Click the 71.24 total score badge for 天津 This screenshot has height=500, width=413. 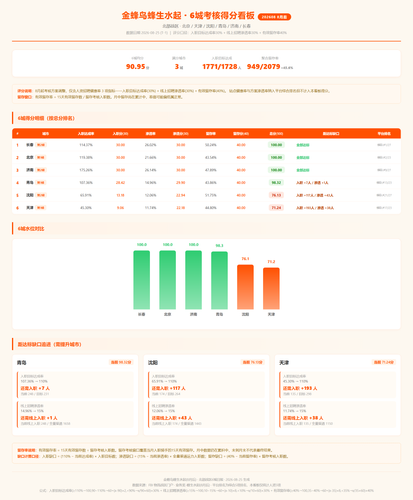coord(276,208)
